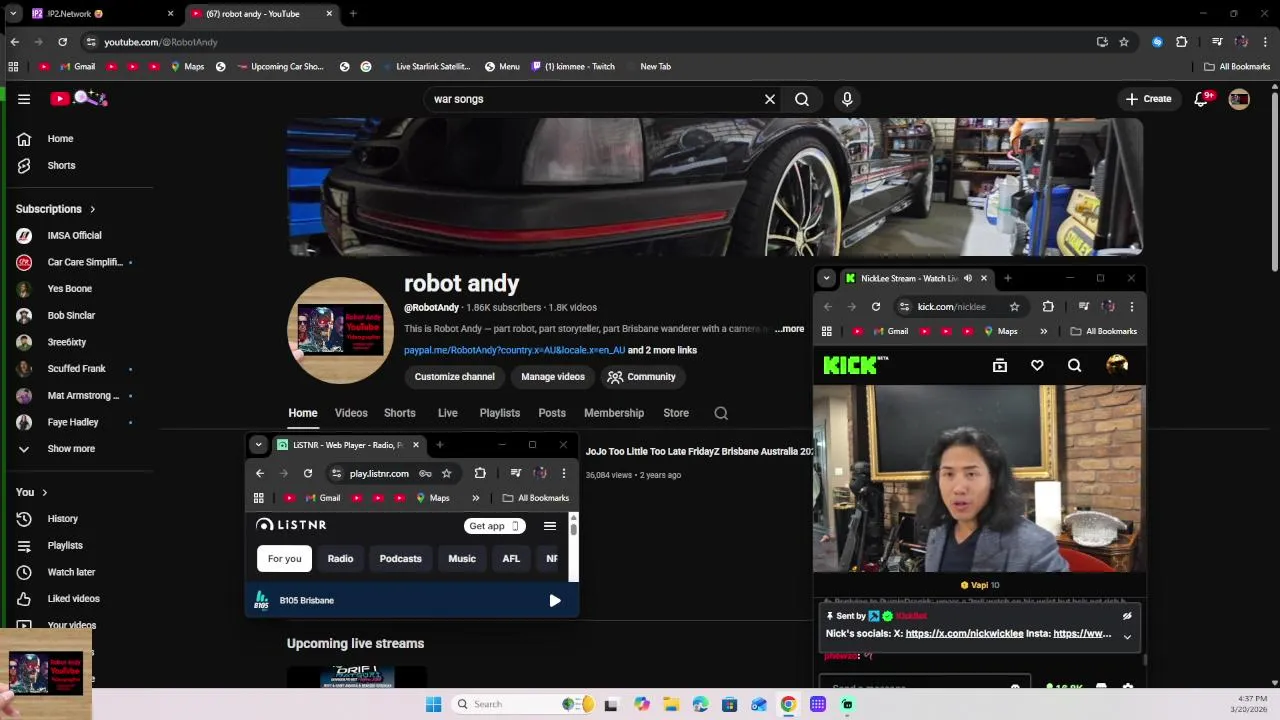Open the LiSTNR hamburger menu
This screenshot has width=1280, height=720.
(x=550, y=526)
